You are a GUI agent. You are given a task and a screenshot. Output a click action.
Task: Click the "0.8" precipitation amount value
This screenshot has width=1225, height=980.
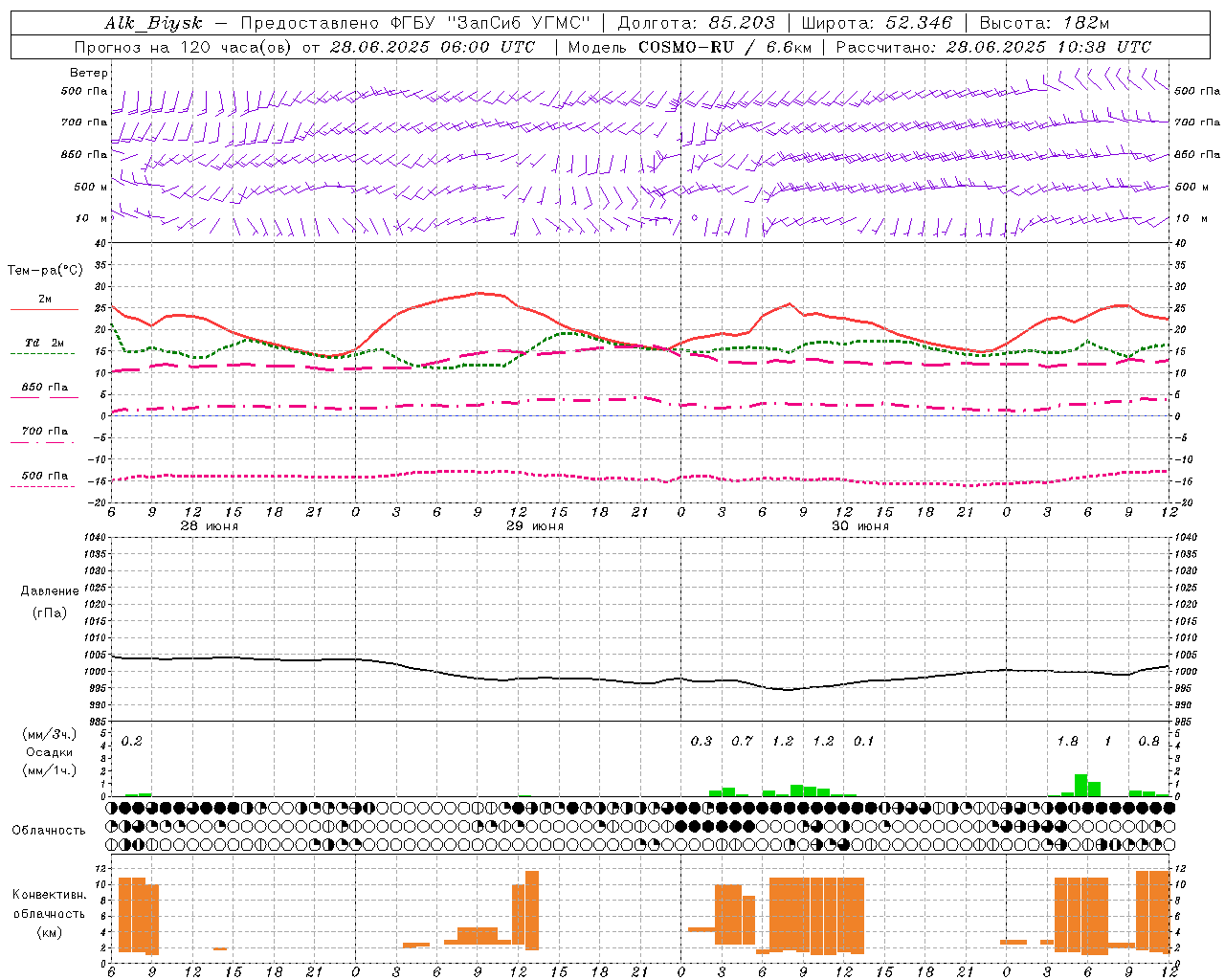[1149, 741]
